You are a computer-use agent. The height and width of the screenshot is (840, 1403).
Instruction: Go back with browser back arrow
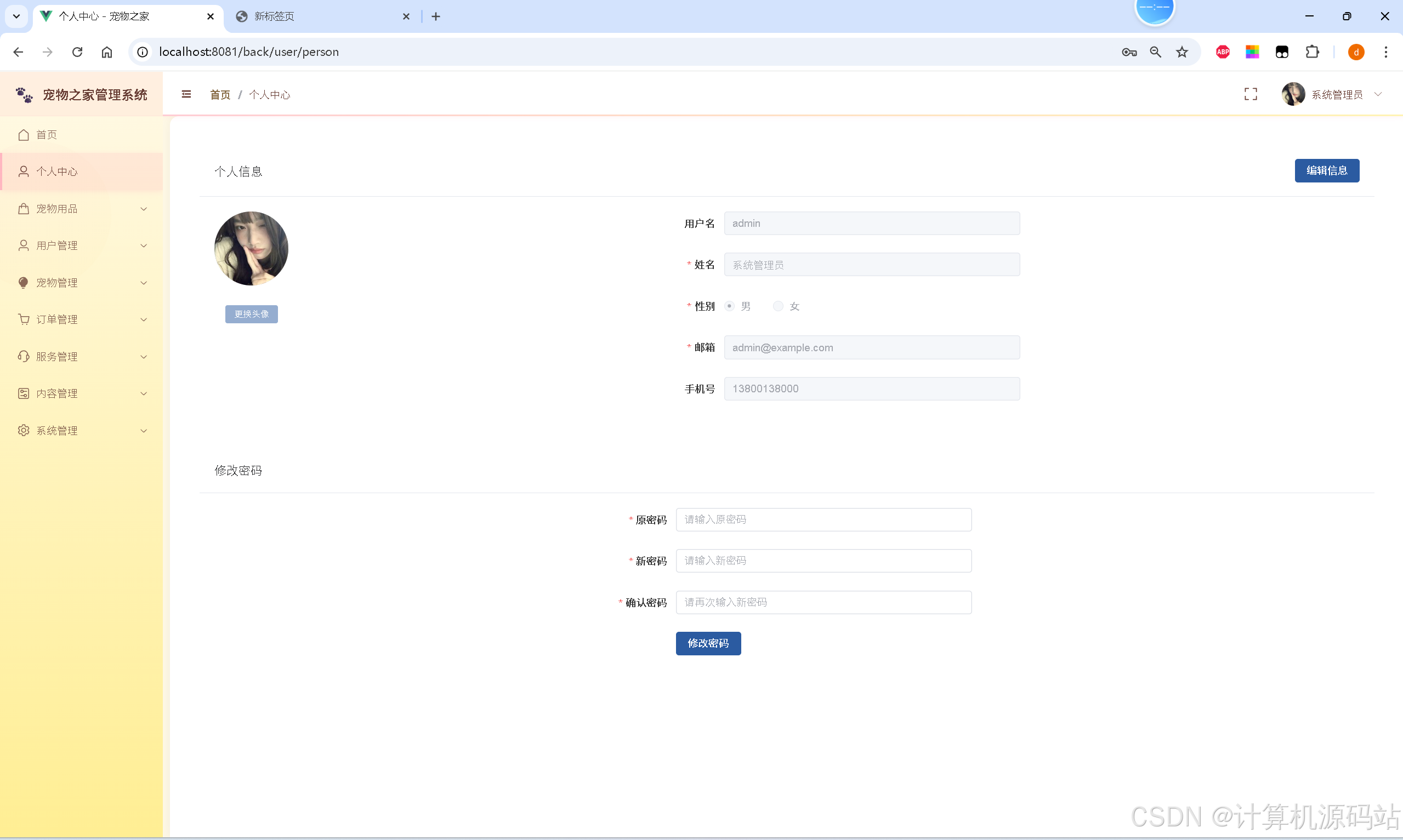point(18,52)
